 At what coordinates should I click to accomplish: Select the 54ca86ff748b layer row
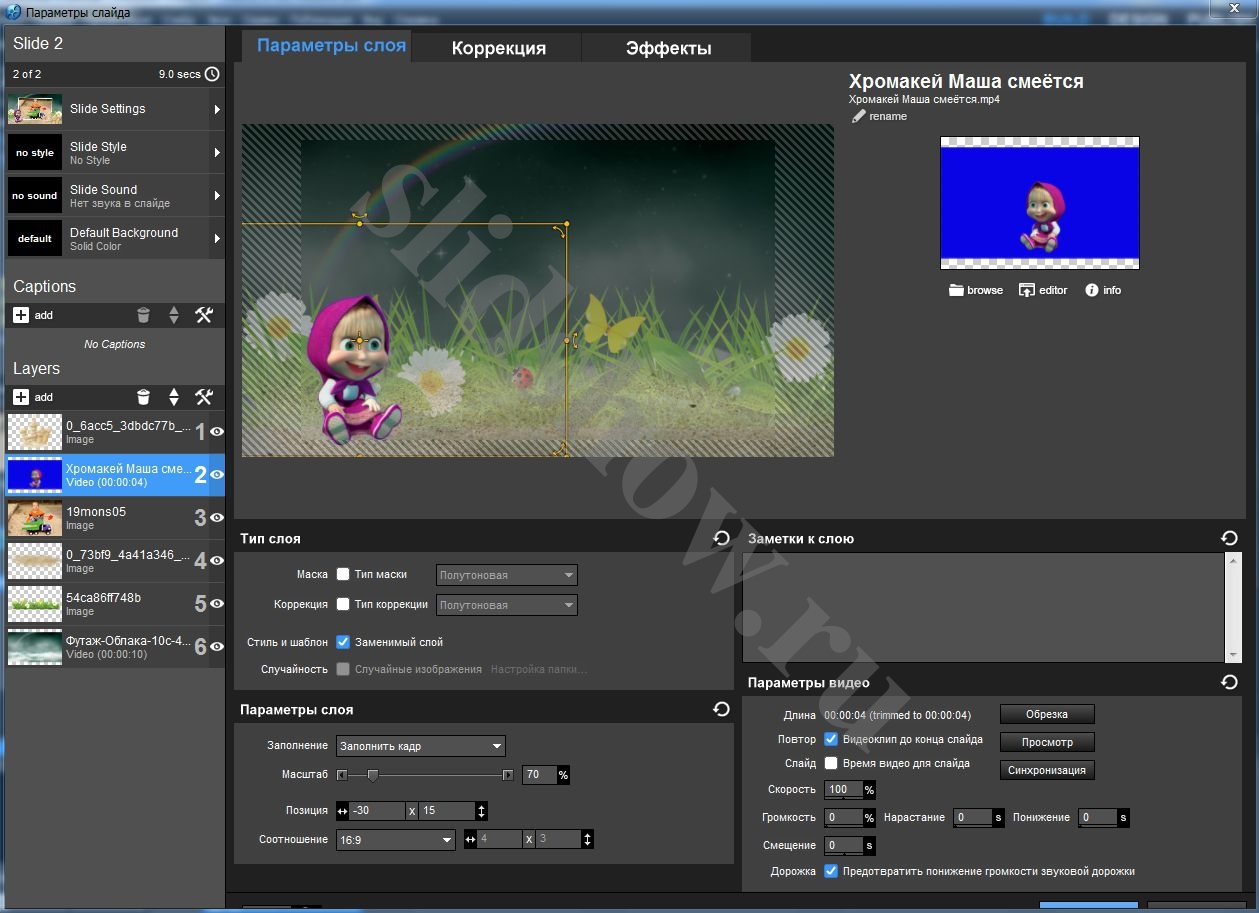coord(115,604)
